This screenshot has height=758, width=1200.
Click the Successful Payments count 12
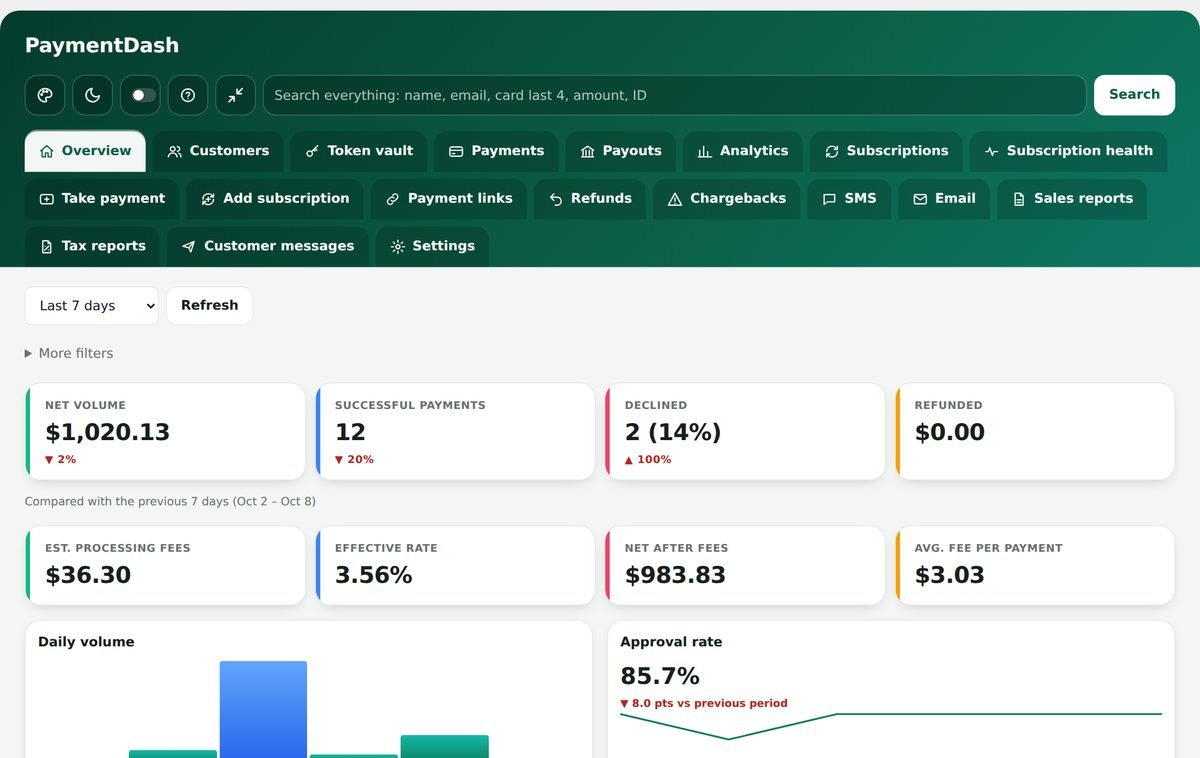pyautogui.click(x=350, y=433)
